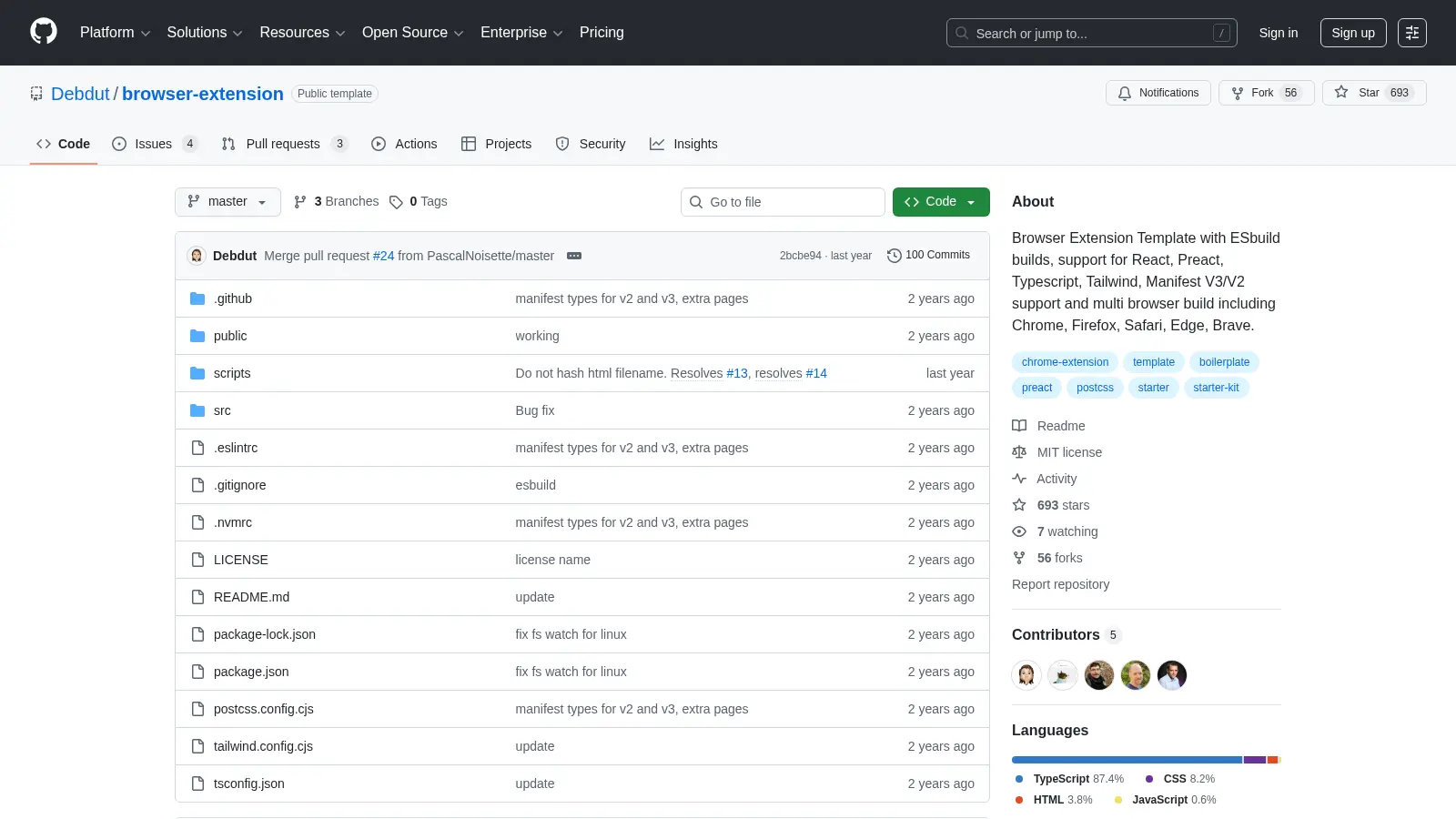
Task: Switch to the Issues tab
Action: [155, 144]
